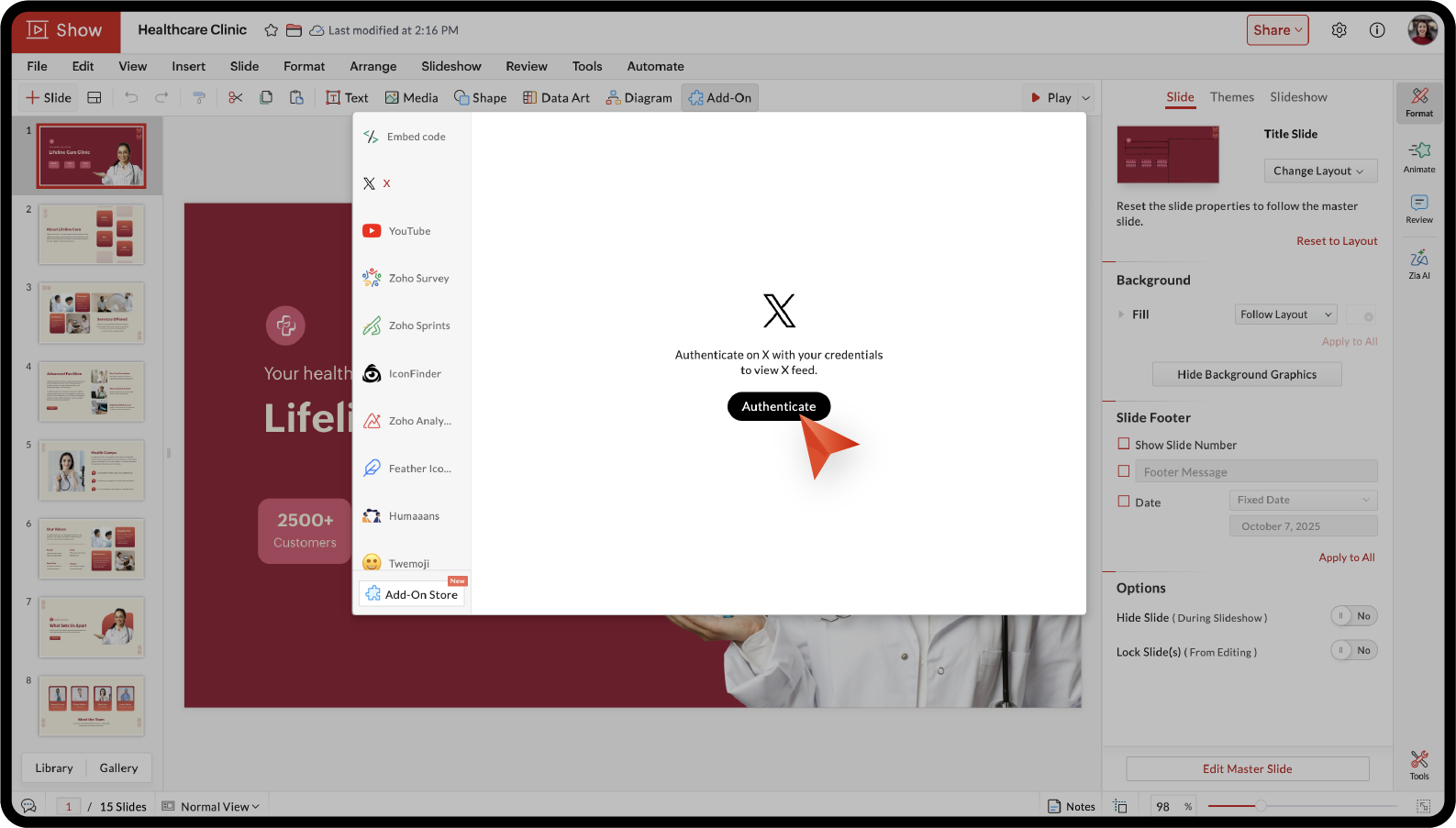Viewport: 1456px width, 828px height.
Task: Click Edit Master Slide button
Action: [x=1248, y=768]
